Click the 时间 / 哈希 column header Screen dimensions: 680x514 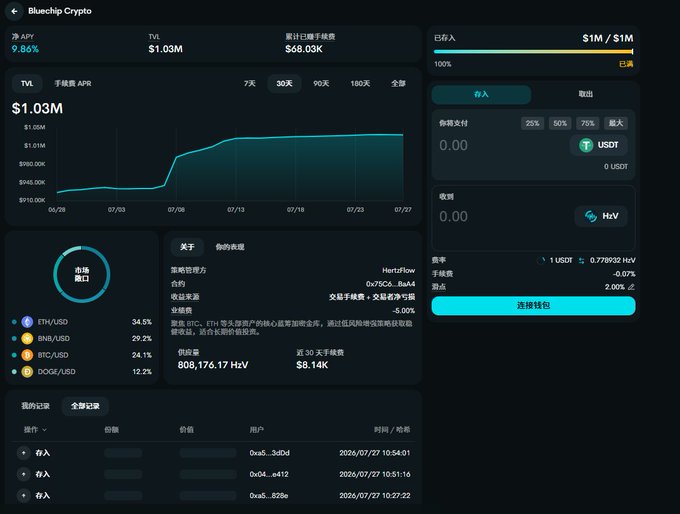tap(392, 429)
